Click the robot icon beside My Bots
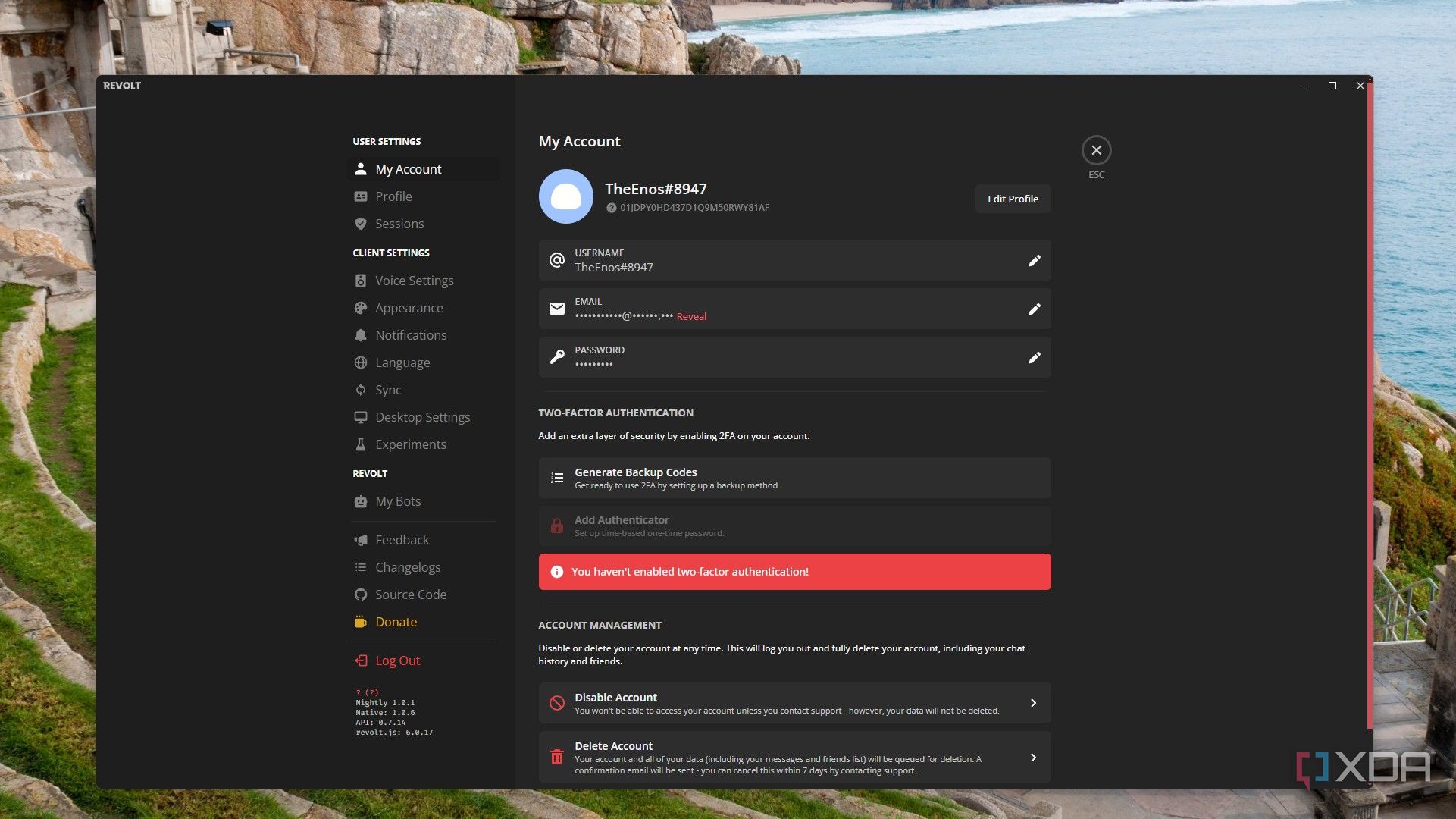This screenshot has height=819, width=1456. [361, 501]
